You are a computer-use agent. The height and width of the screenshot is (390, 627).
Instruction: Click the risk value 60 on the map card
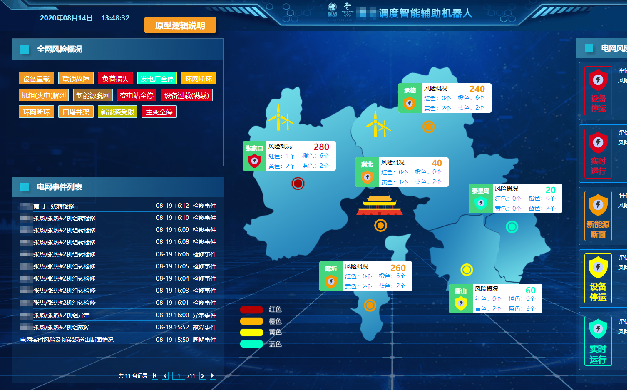coord(531,290)
